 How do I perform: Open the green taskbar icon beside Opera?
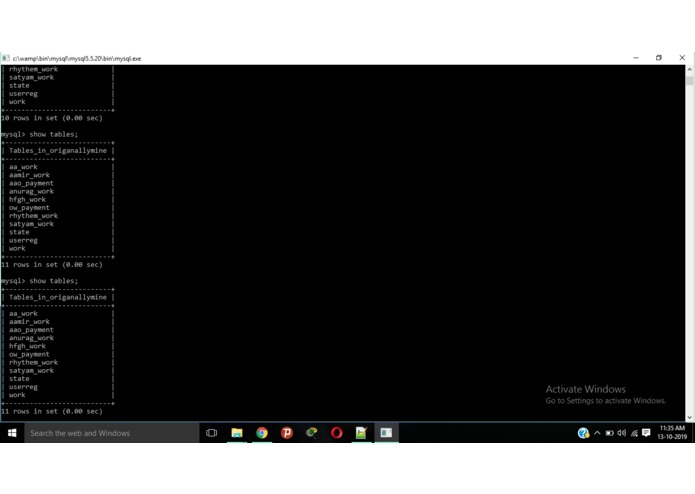coord(312,433)
